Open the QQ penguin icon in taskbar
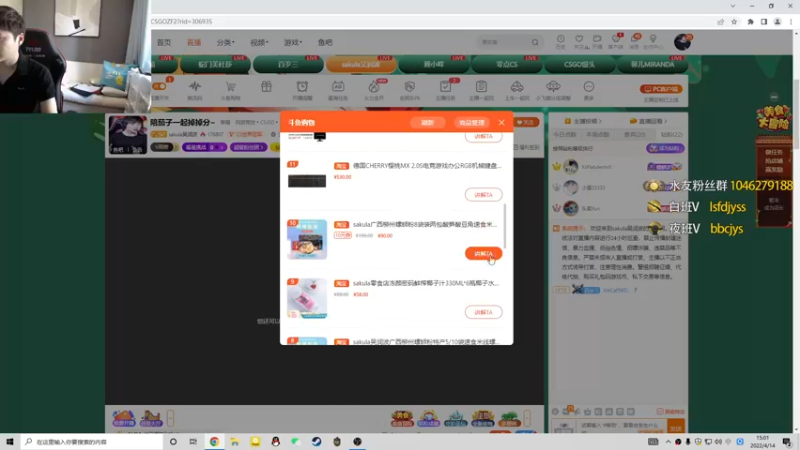The width and height of the screenshot is (800, 450). [276, 441]
